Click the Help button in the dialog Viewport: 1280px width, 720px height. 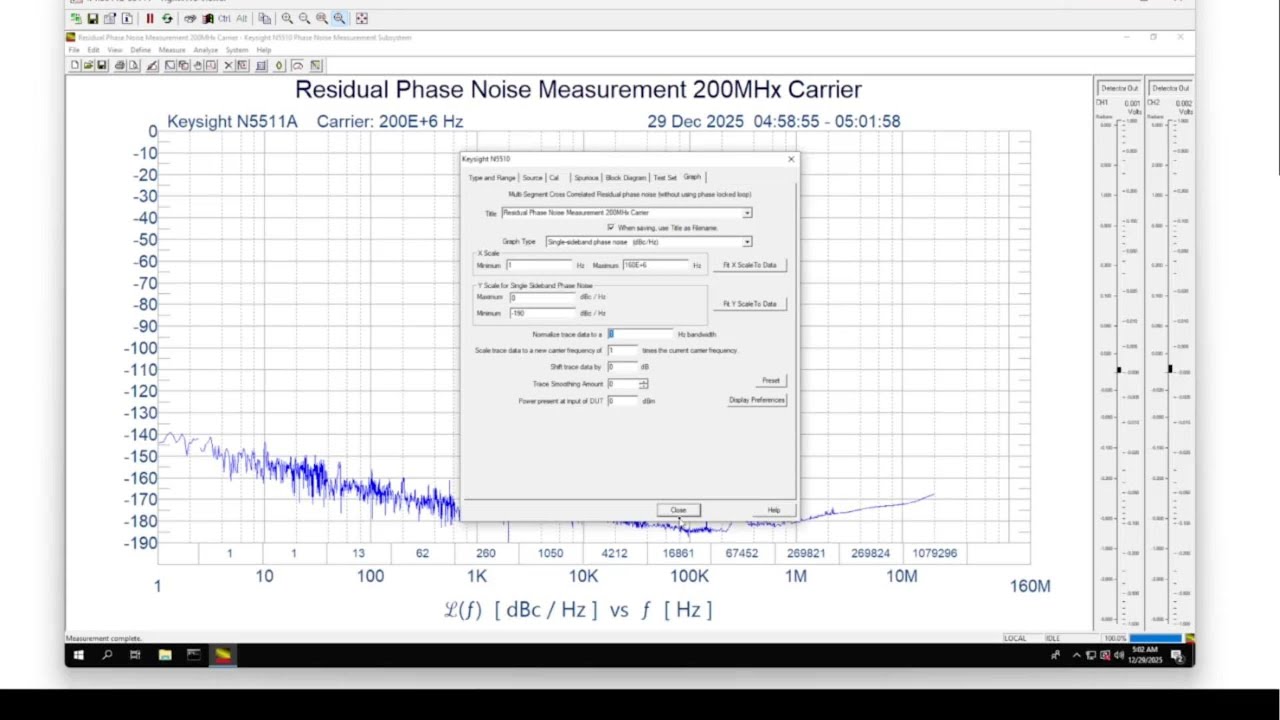773,510
